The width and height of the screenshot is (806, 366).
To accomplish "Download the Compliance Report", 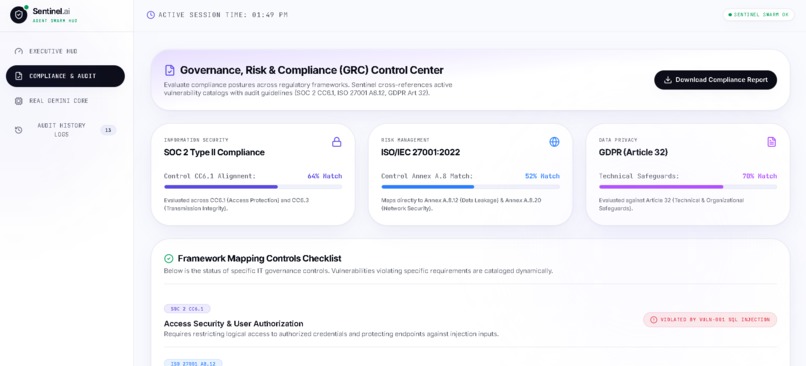I will 715,80.
